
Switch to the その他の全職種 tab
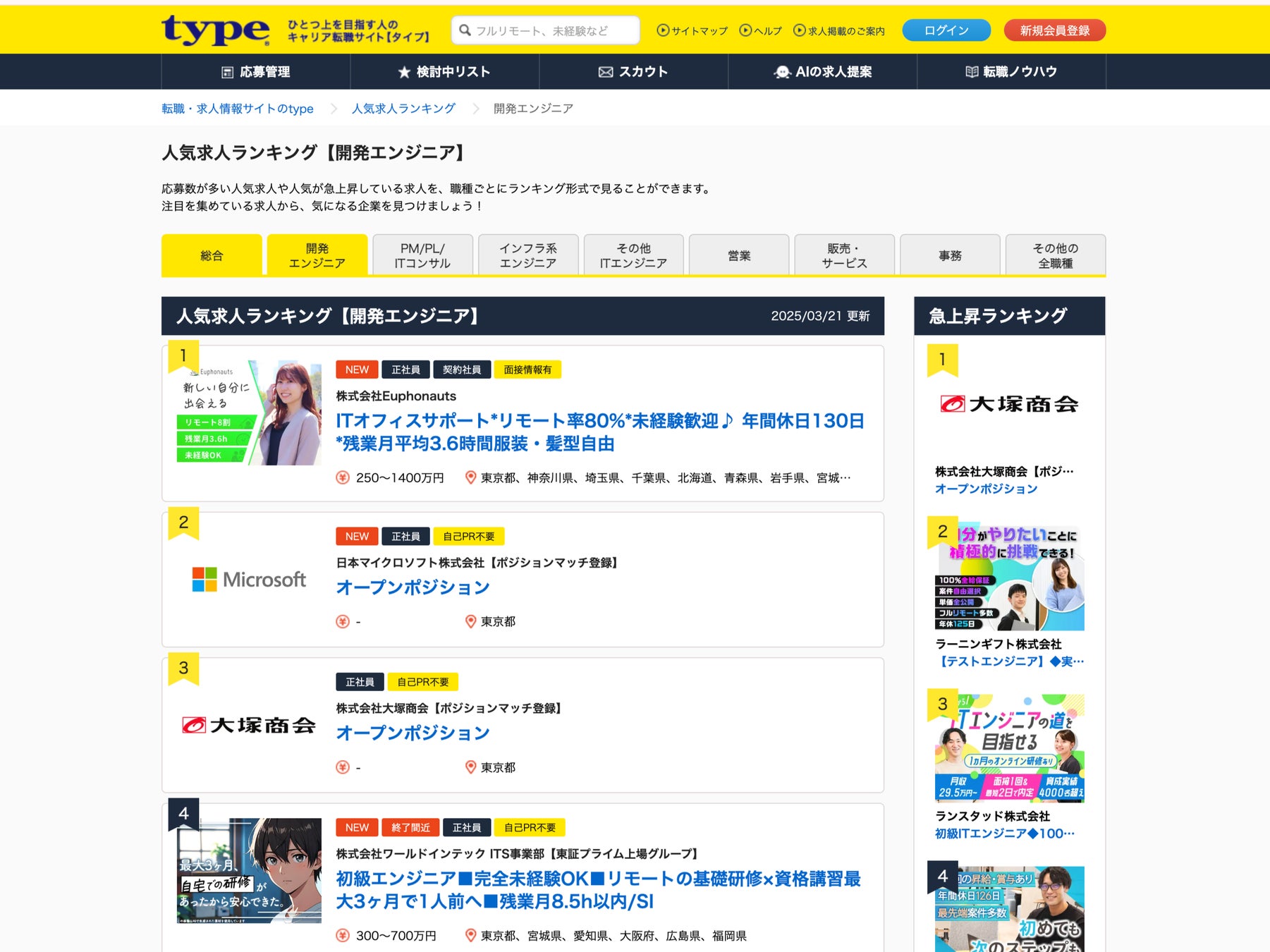pyautogui.click(x=1056, y=255)
